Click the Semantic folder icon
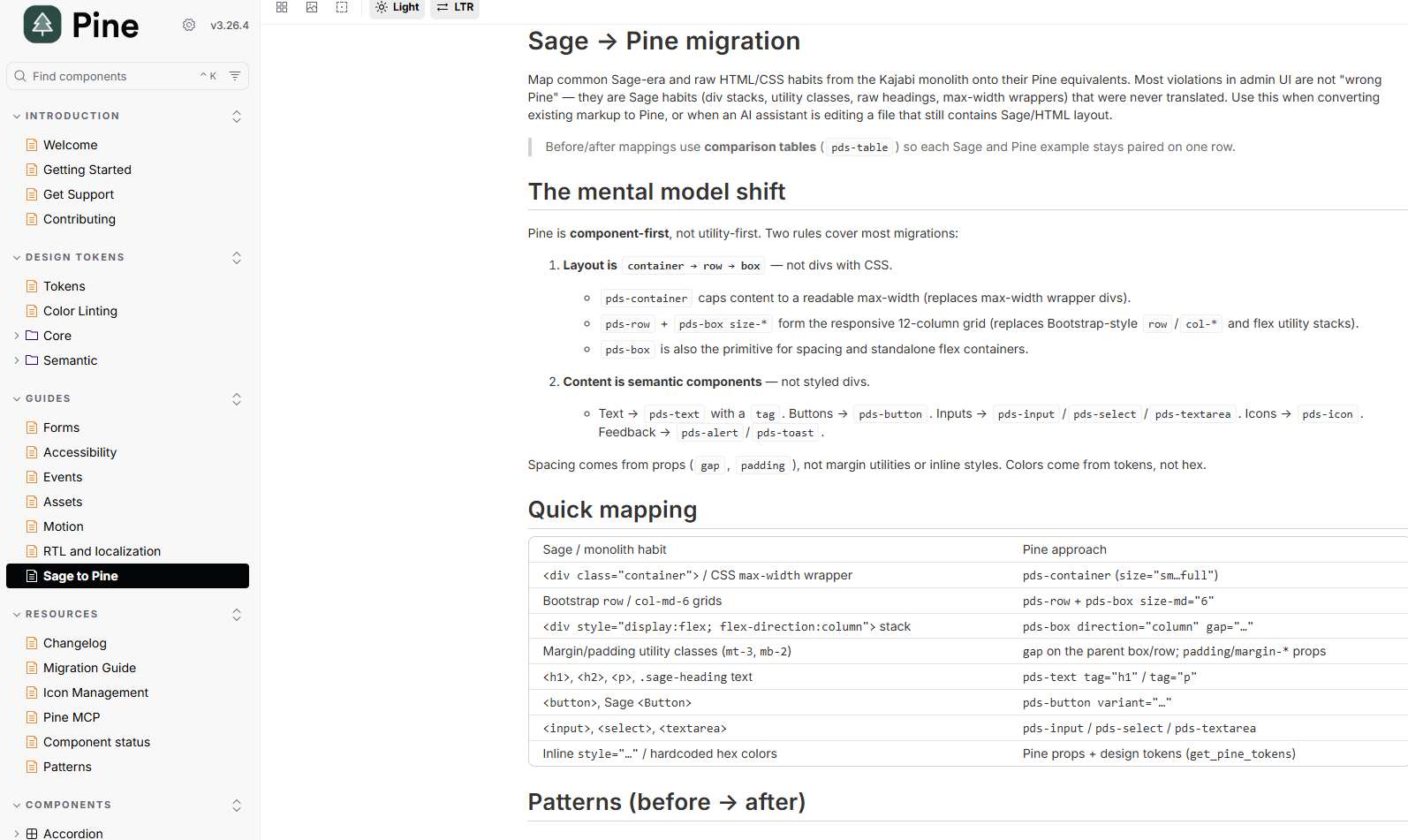1408x840 pixels. click(32, 360)
